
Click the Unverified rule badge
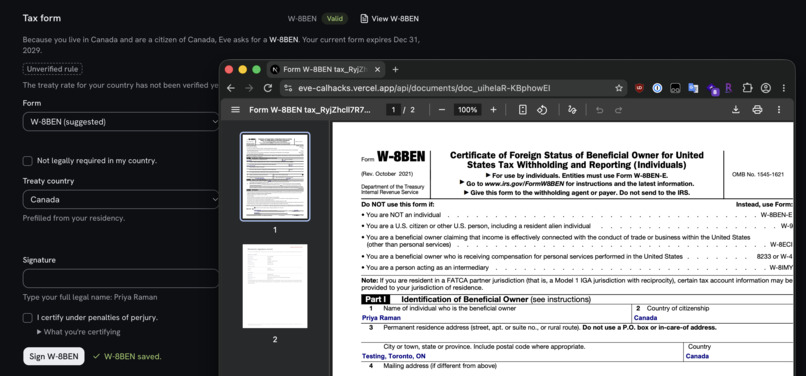coord(52,69)
